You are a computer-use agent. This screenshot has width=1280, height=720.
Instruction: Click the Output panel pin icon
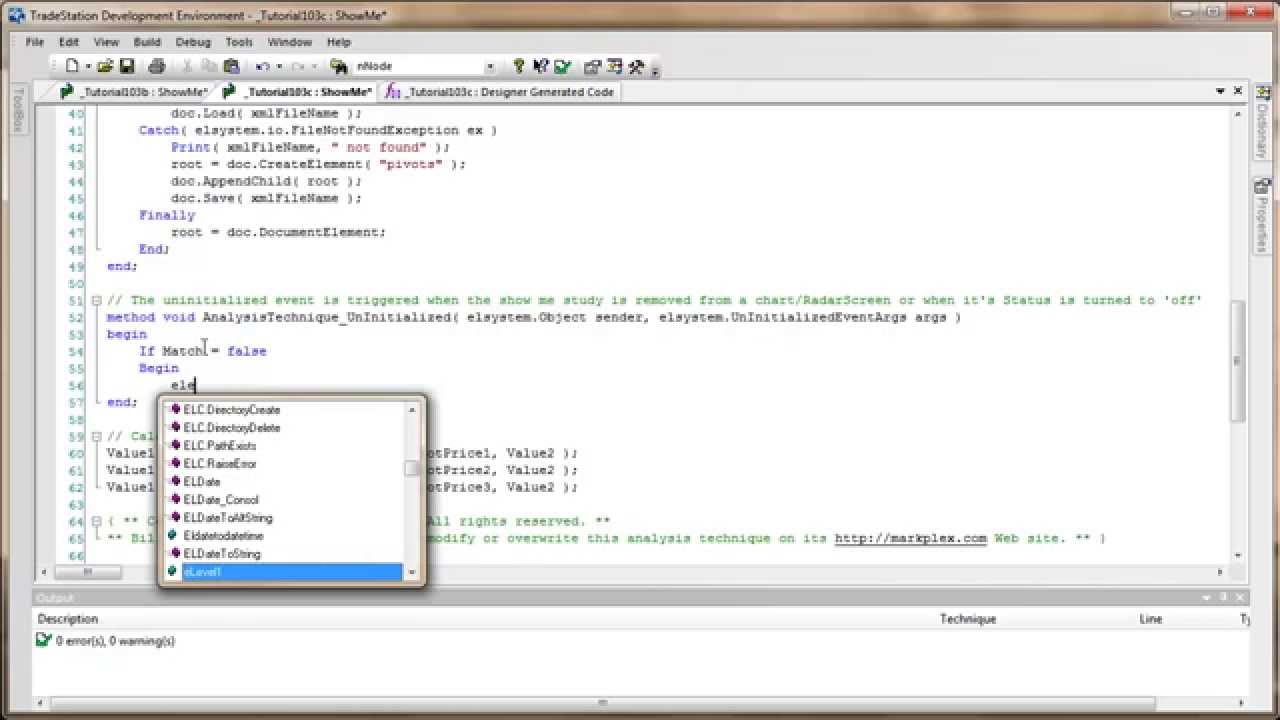pyautogui.click(x=1223, y=597)
